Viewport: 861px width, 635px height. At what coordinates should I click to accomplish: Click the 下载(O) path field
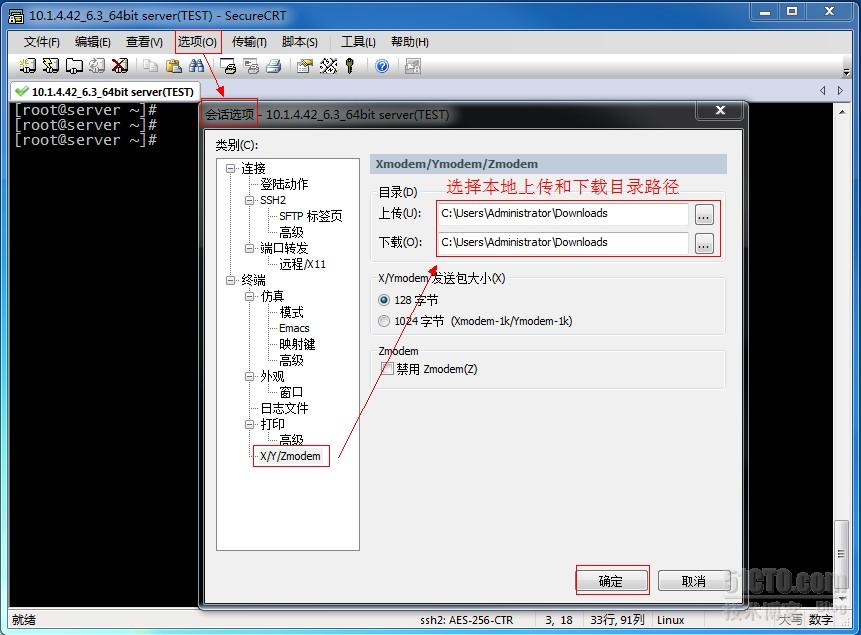pos(563,243)
